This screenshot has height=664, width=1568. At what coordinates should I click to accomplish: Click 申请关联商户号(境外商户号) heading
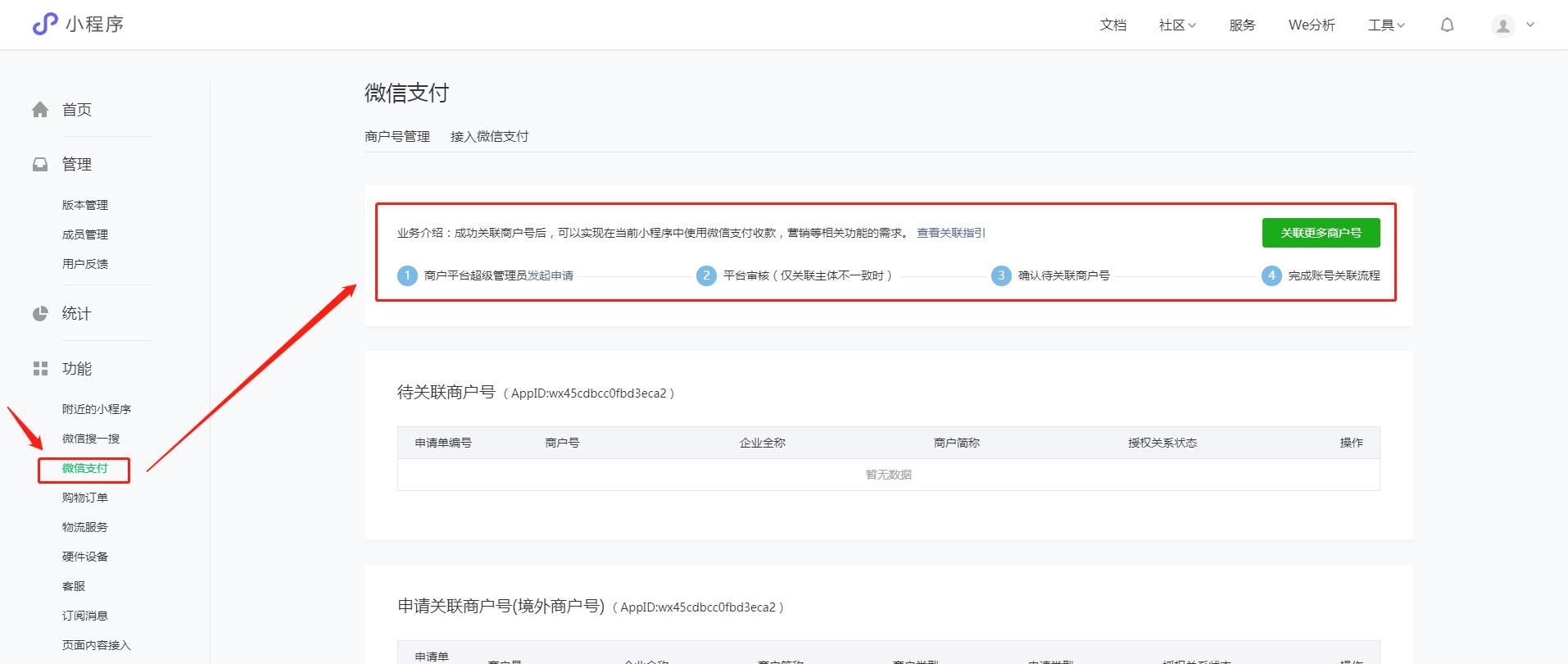(501, 606)
